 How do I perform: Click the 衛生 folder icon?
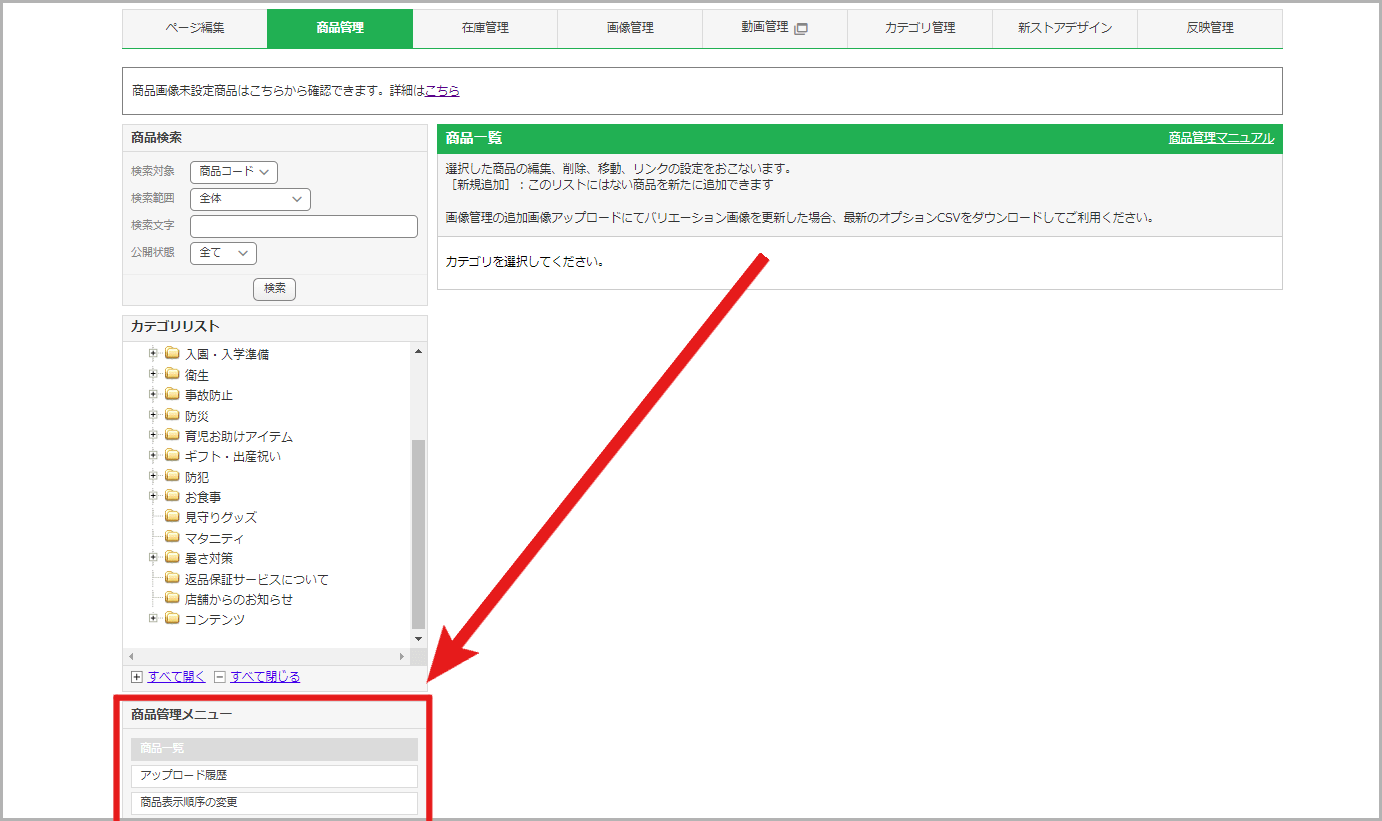[172, 374]
